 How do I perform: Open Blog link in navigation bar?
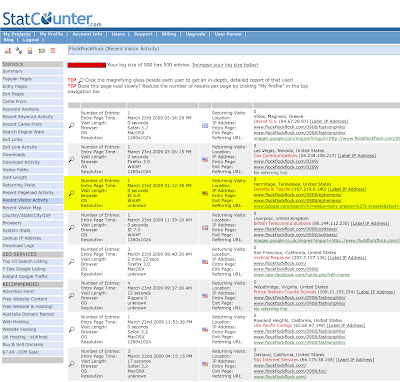[9, 40]
